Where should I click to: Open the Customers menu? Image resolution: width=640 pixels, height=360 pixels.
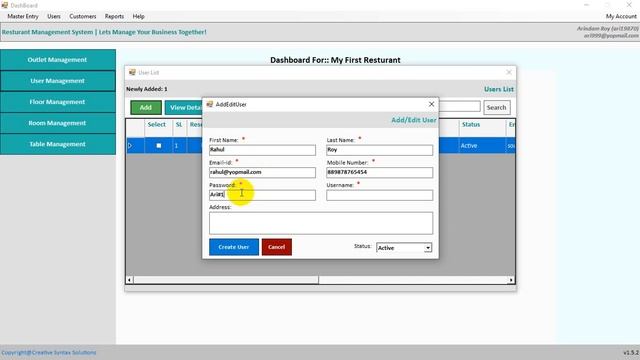[82, 16]
